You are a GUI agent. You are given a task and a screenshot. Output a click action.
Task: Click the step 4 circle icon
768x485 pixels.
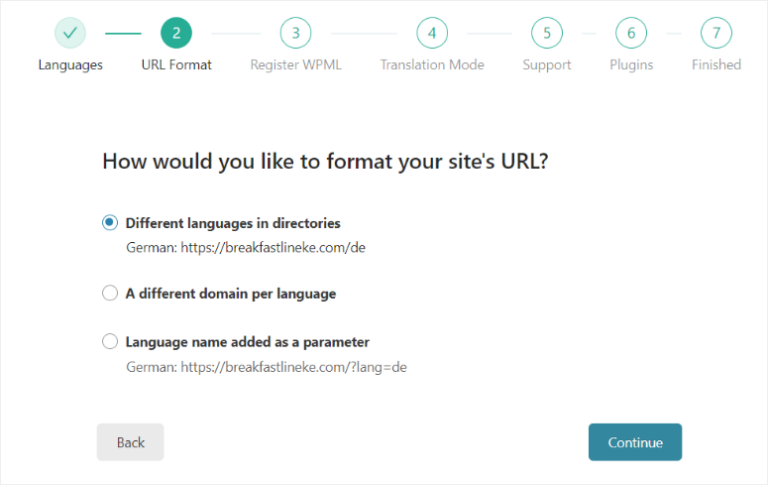(431, 33)
